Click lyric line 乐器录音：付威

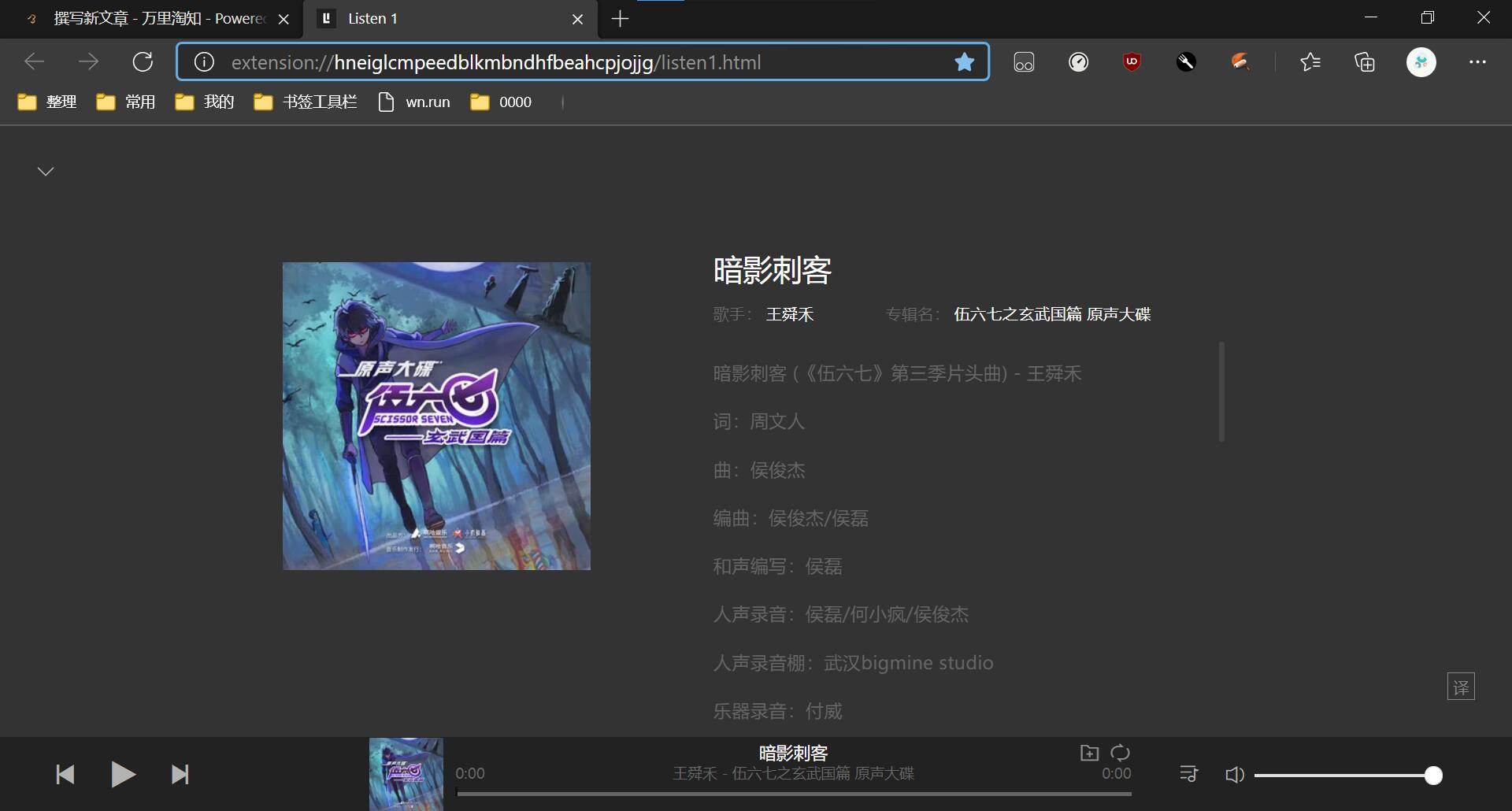pyautogui.click(x=777, y=712)
